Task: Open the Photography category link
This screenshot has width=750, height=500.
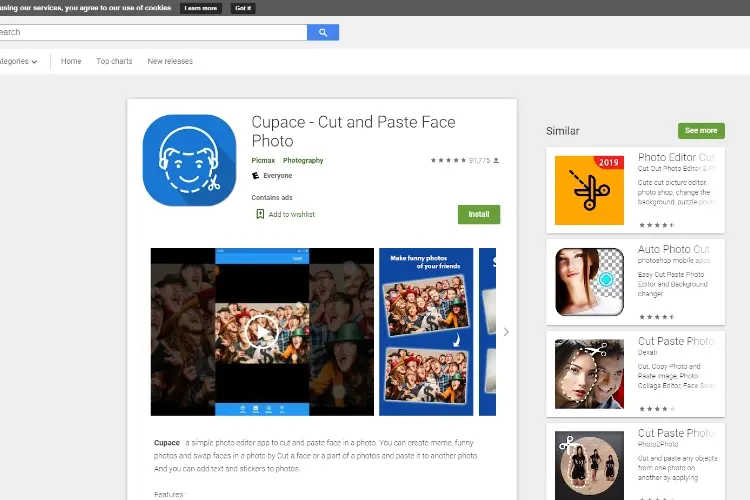Action: 303,160
